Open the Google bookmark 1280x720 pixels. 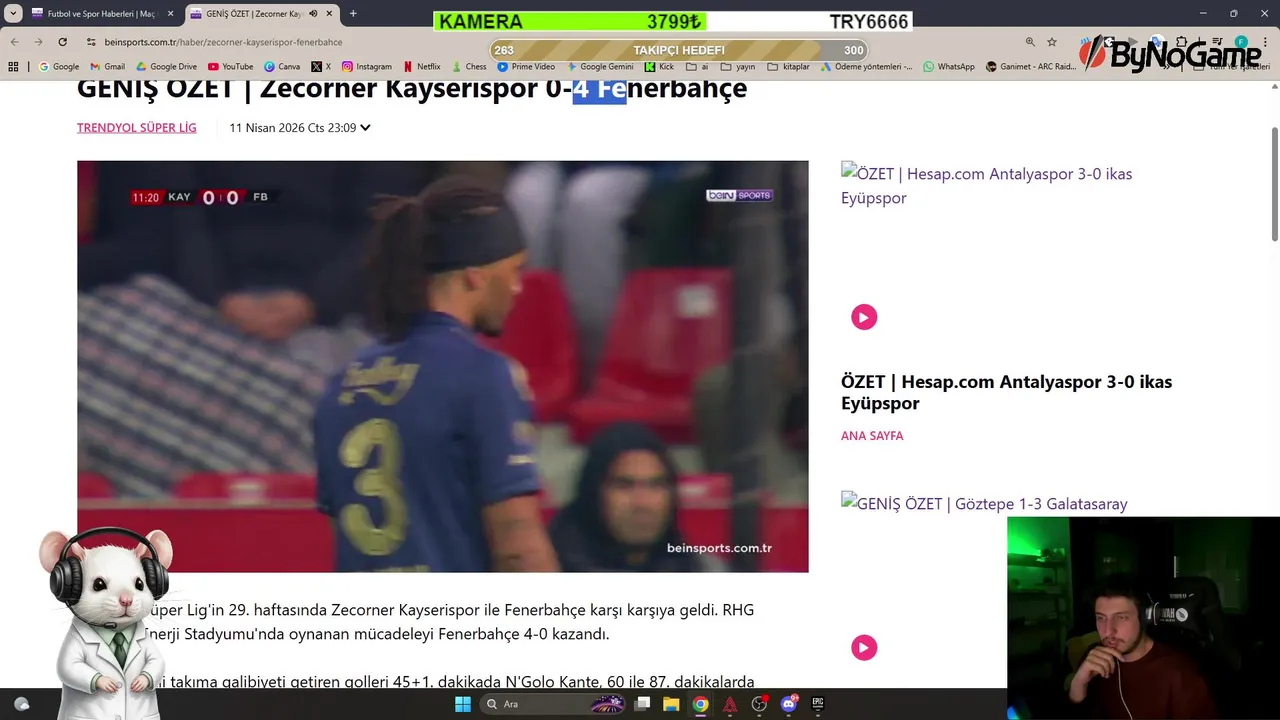[59, 67]
